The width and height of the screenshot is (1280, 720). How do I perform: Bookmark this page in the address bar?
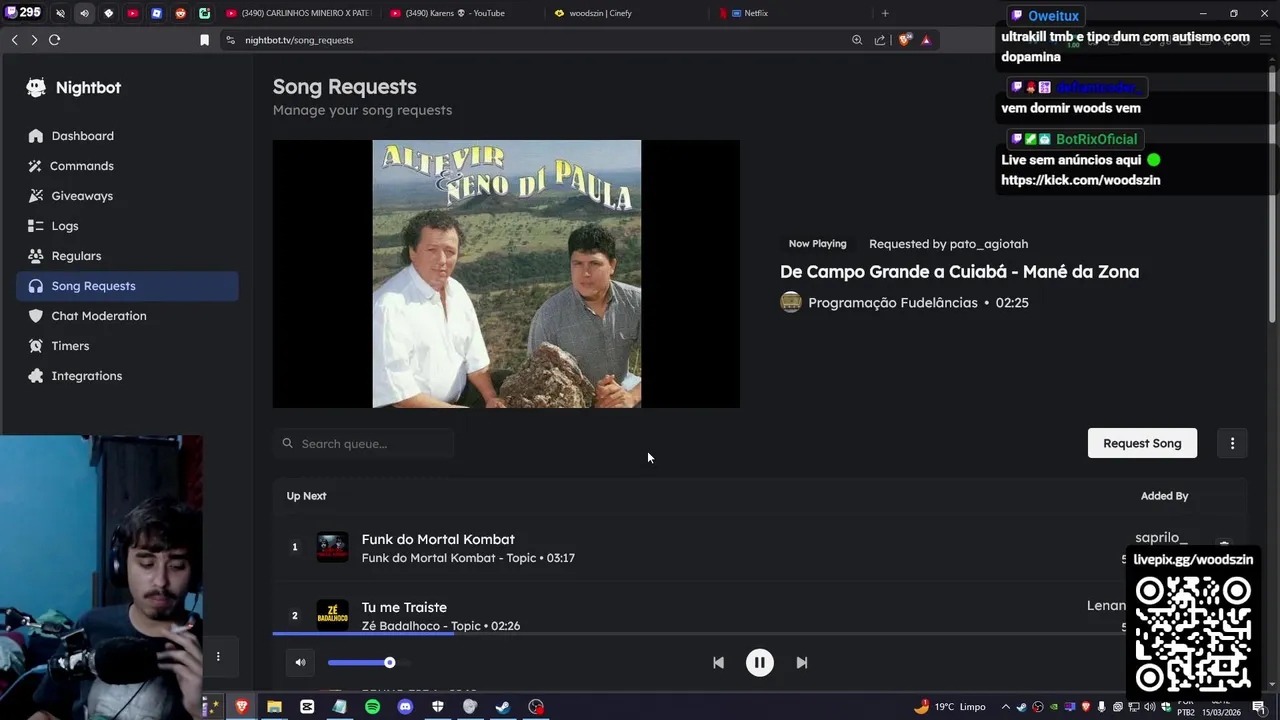[204, 40]
